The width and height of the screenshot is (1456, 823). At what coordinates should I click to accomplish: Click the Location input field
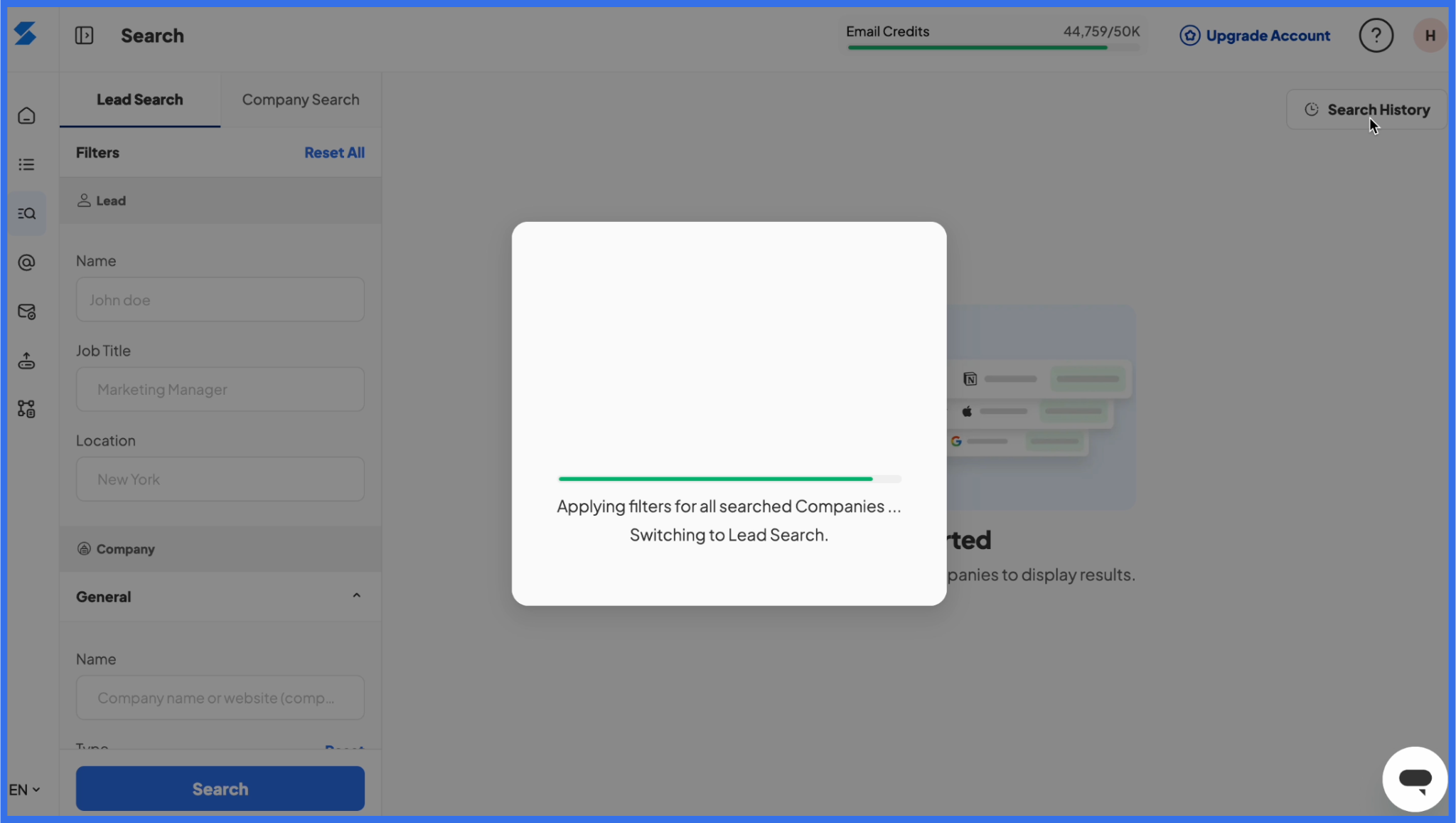coord(220,479)
